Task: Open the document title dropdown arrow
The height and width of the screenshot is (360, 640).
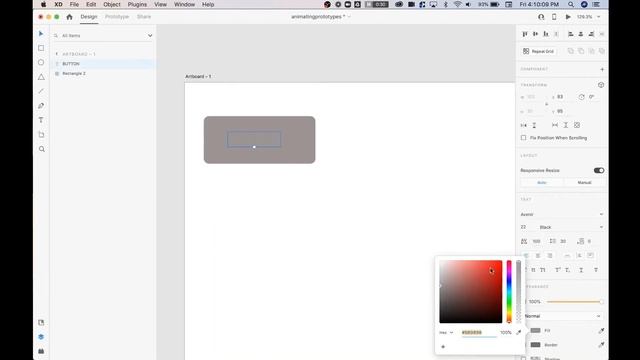Action: pyautogui.click(x=349, y=17)
